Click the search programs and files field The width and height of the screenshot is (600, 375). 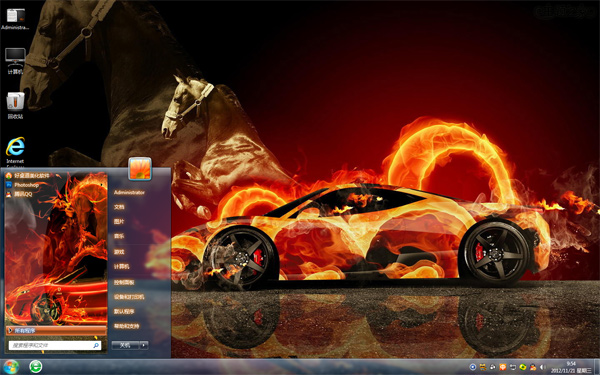(x=55, y=346)
